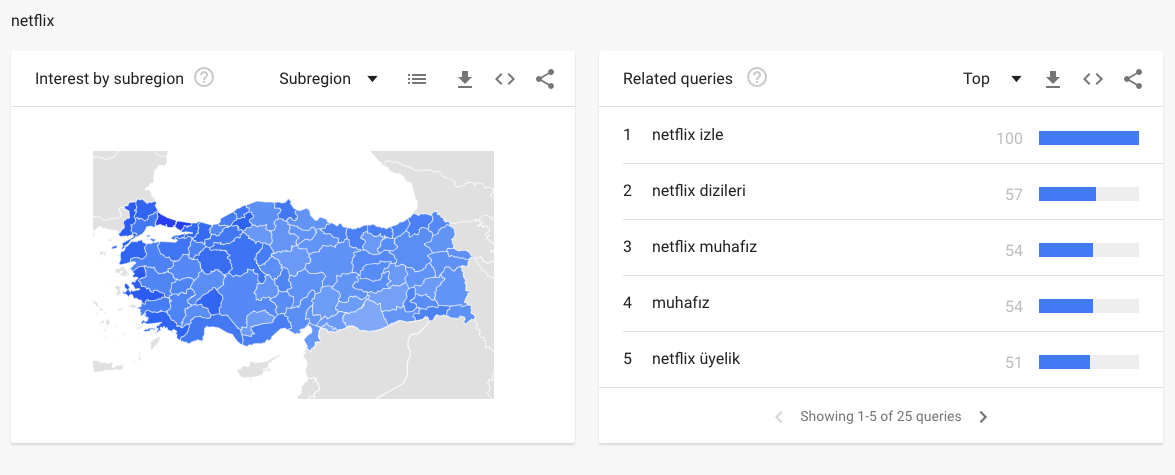Download Related queries CSV data

[1052, 79]
